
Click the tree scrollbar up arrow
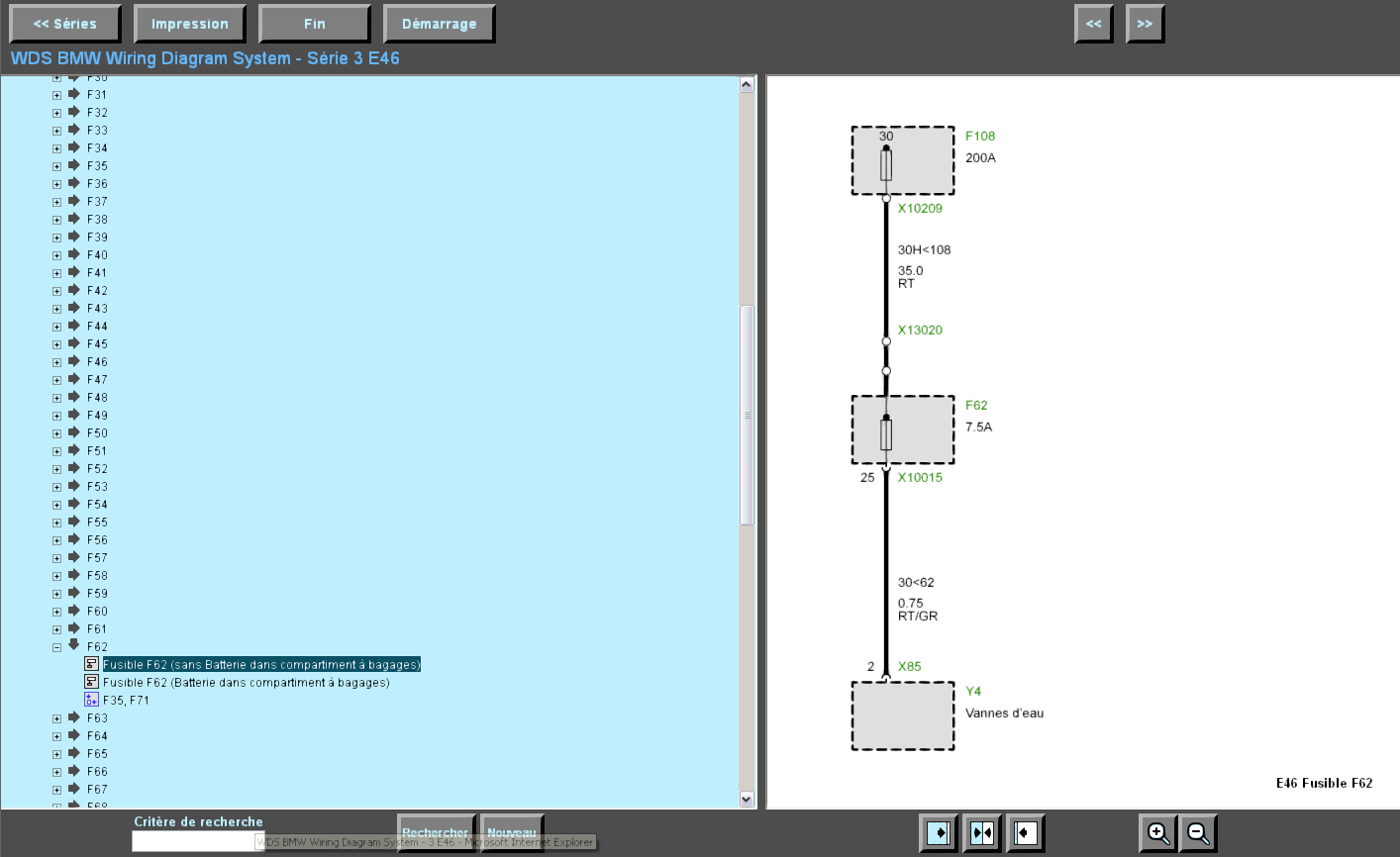(x=747, y=85)
